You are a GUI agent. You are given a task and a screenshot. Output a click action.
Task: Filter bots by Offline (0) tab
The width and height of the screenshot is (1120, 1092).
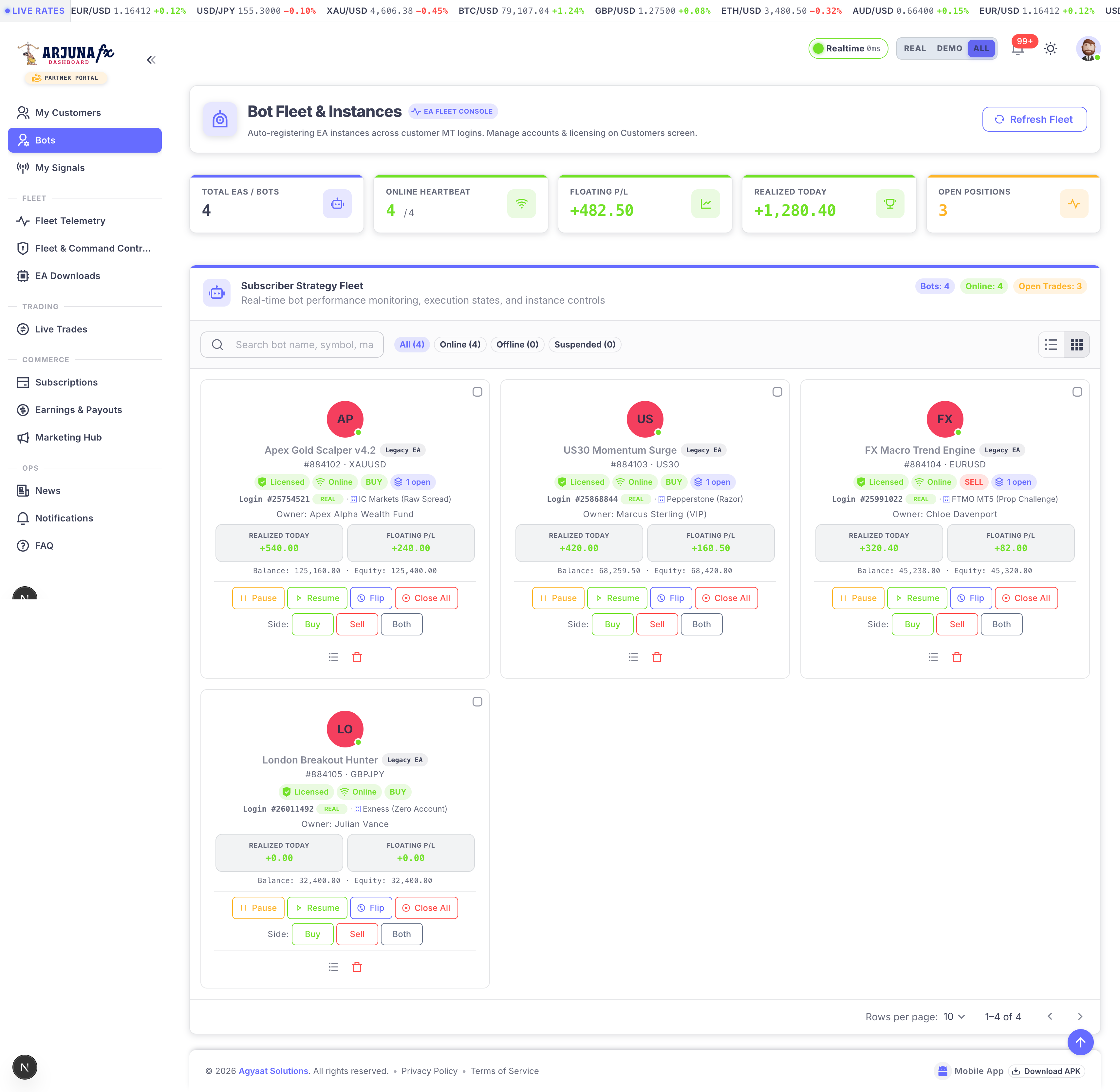click(x=517, y=345)
